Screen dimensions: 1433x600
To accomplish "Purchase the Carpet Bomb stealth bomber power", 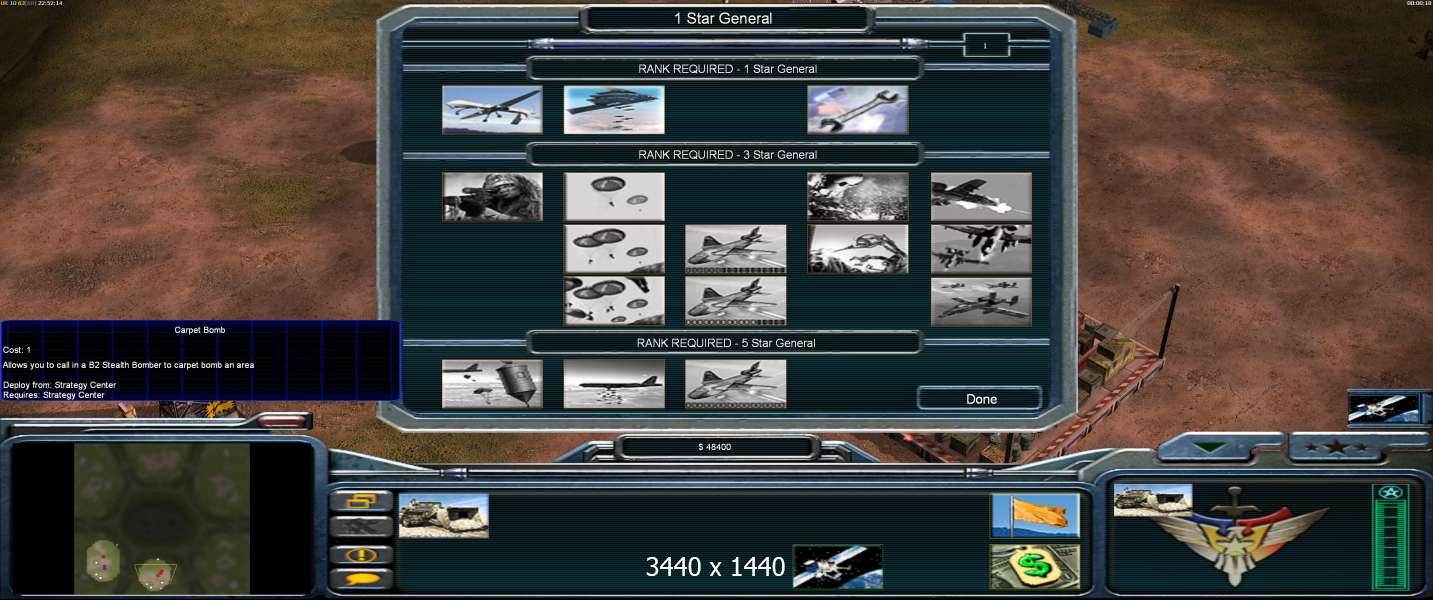I will (614, 110).
